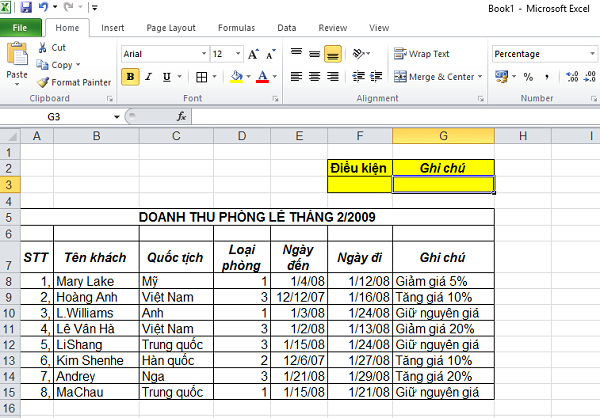600x418 pixels.
Task: Select cell containing Mary Lake
Action: pos(95,282)
